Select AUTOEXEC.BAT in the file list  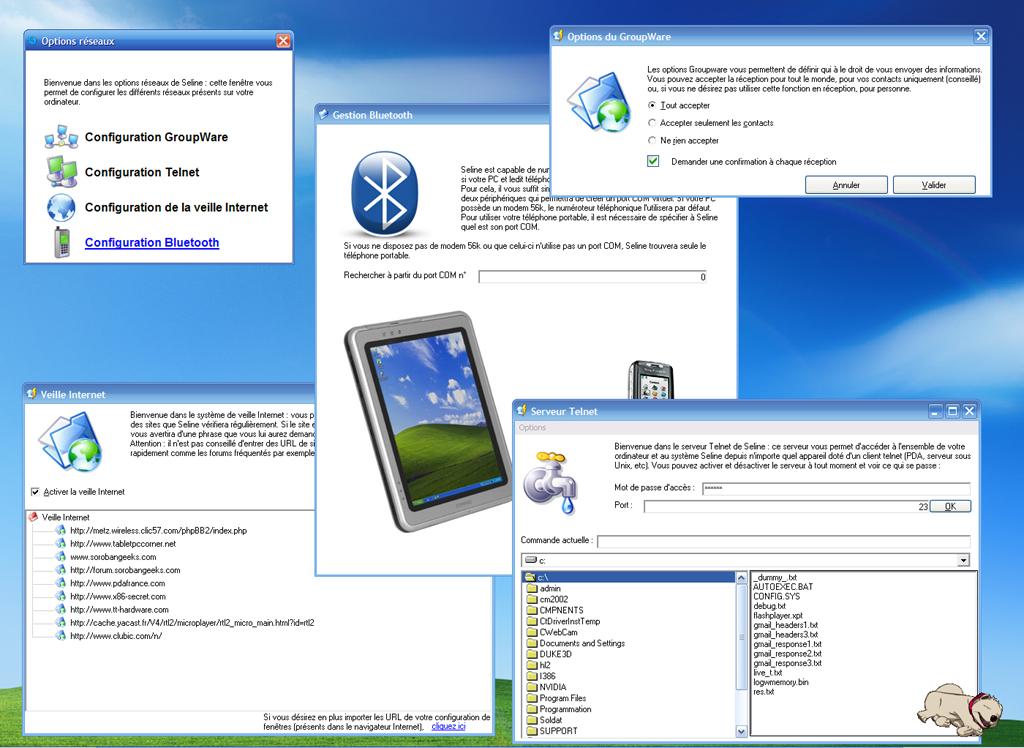coord(783,587)
